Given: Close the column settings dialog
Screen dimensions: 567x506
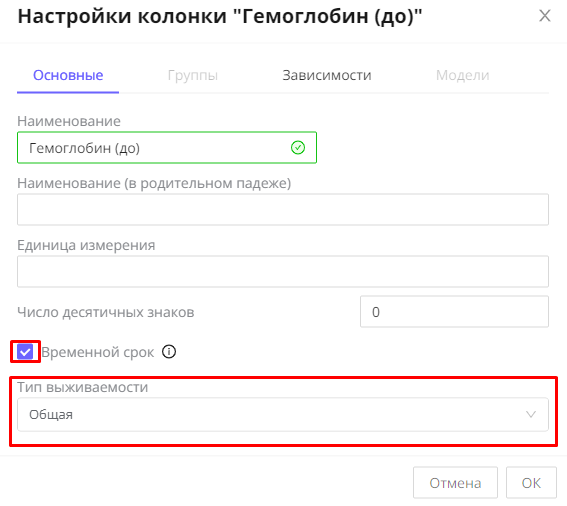Looking at the screenshot, I should pyautogui.click(x=545, y=16).
